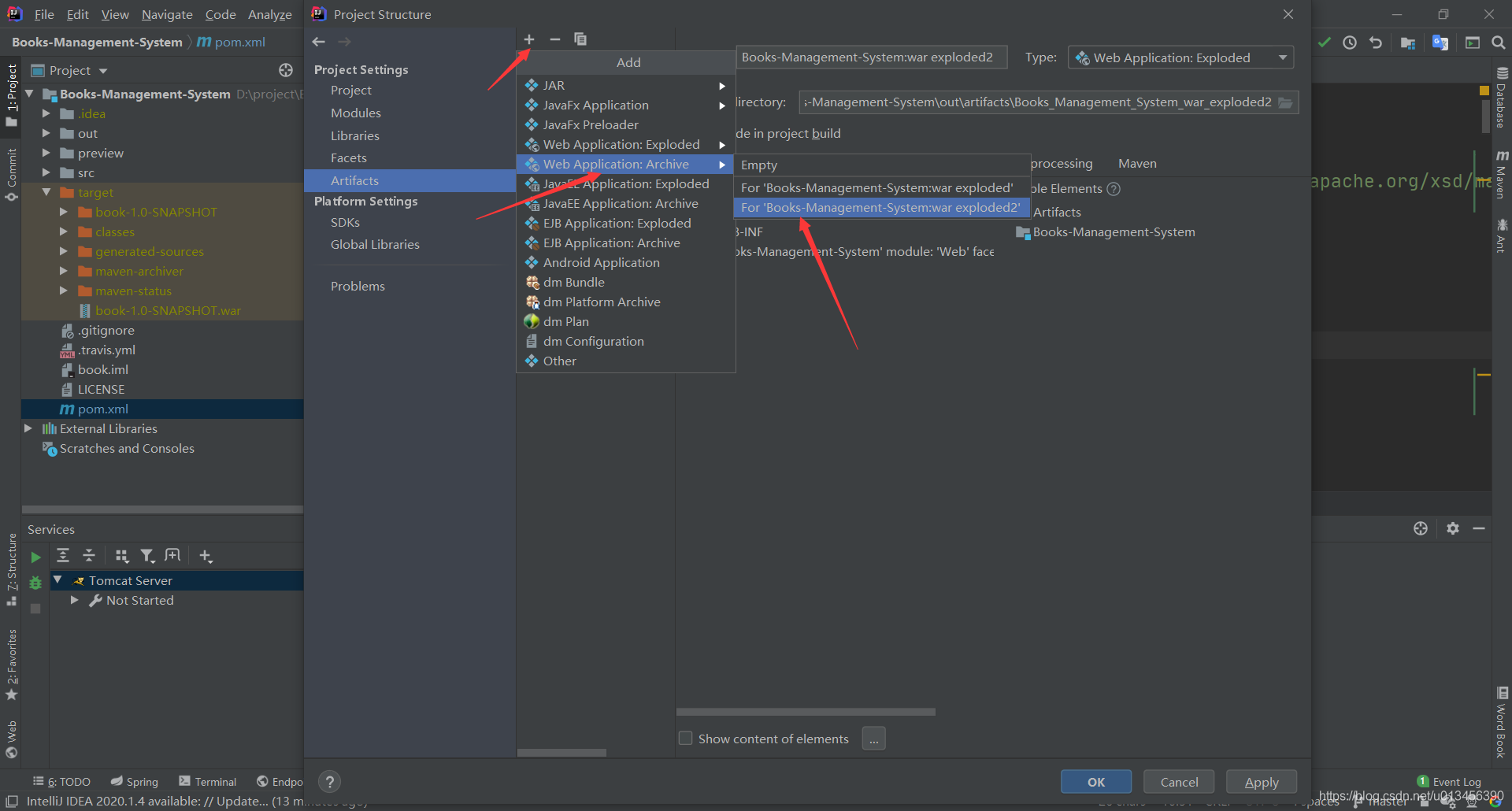
Task: Click the ellipsis button beside Show content
Action: (874, 739)
